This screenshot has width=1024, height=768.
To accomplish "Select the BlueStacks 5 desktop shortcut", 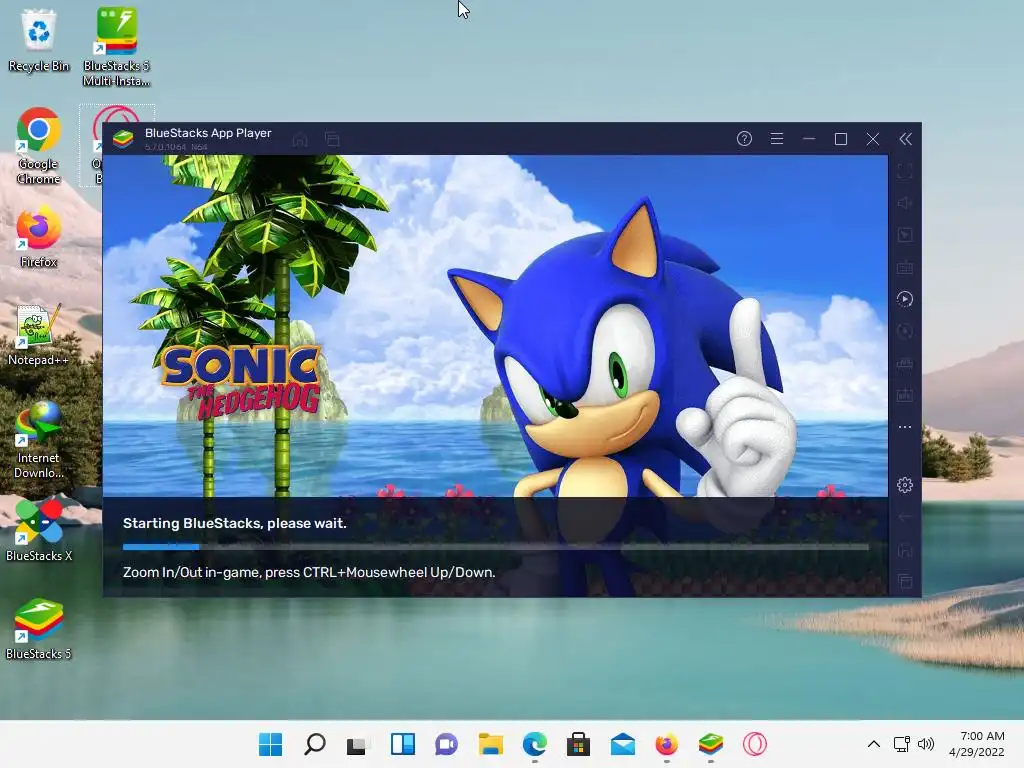I will pos(39,628).
